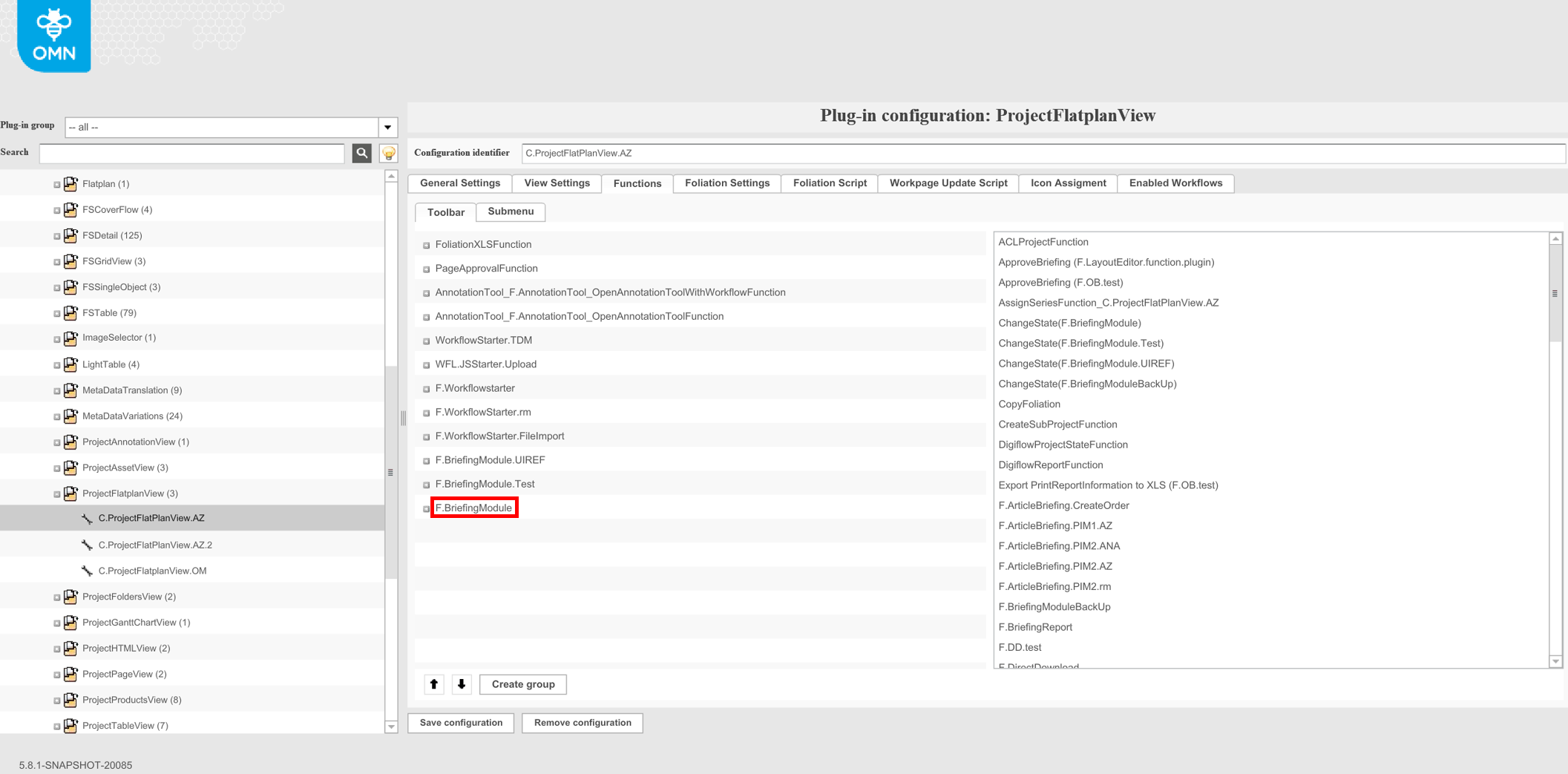Expand the ProjectPageView (2) node

pyautogui.click(x=56, y=675)
